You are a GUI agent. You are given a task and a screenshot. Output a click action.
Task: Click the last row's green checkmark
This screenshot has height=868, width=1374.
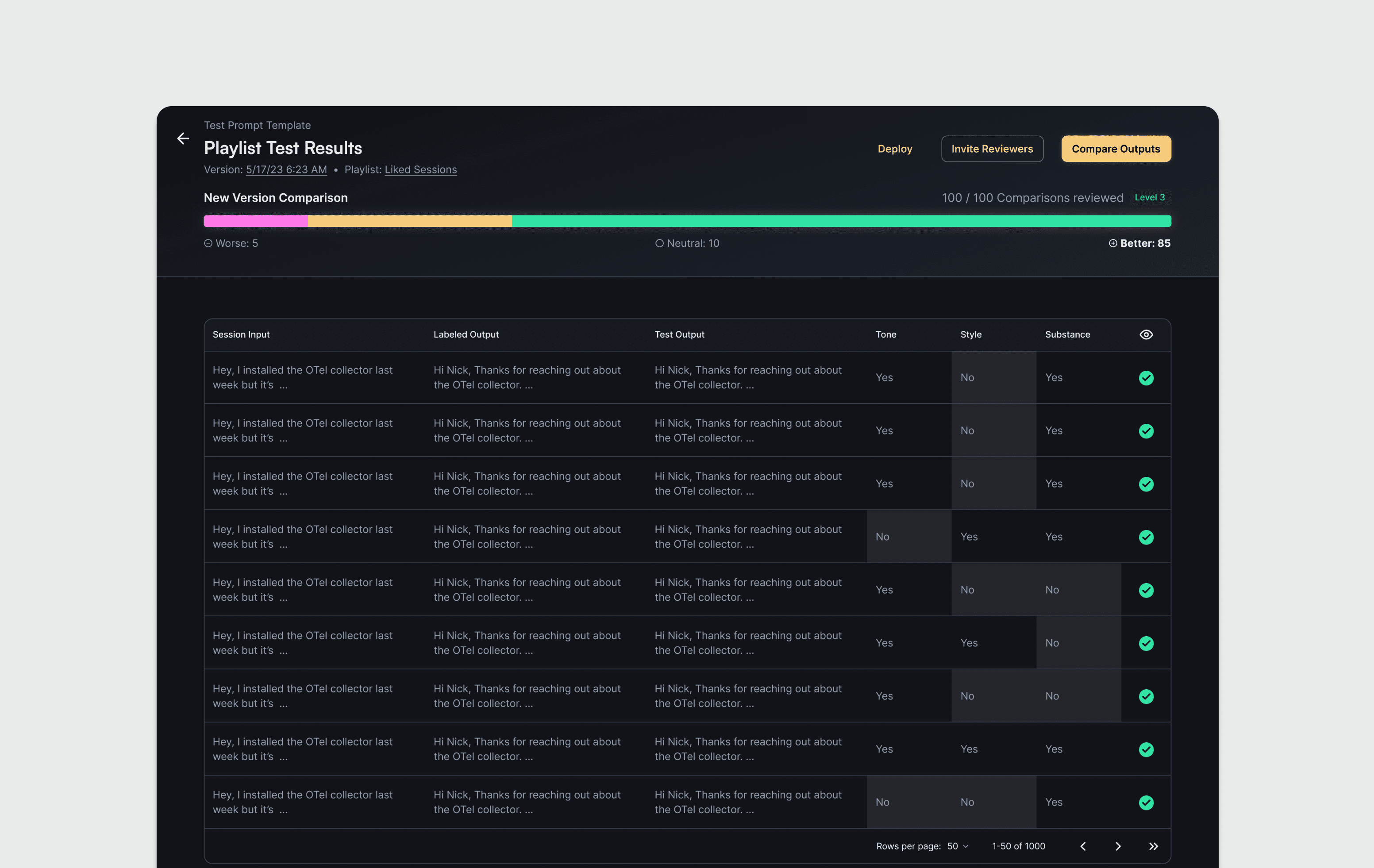1146,803
